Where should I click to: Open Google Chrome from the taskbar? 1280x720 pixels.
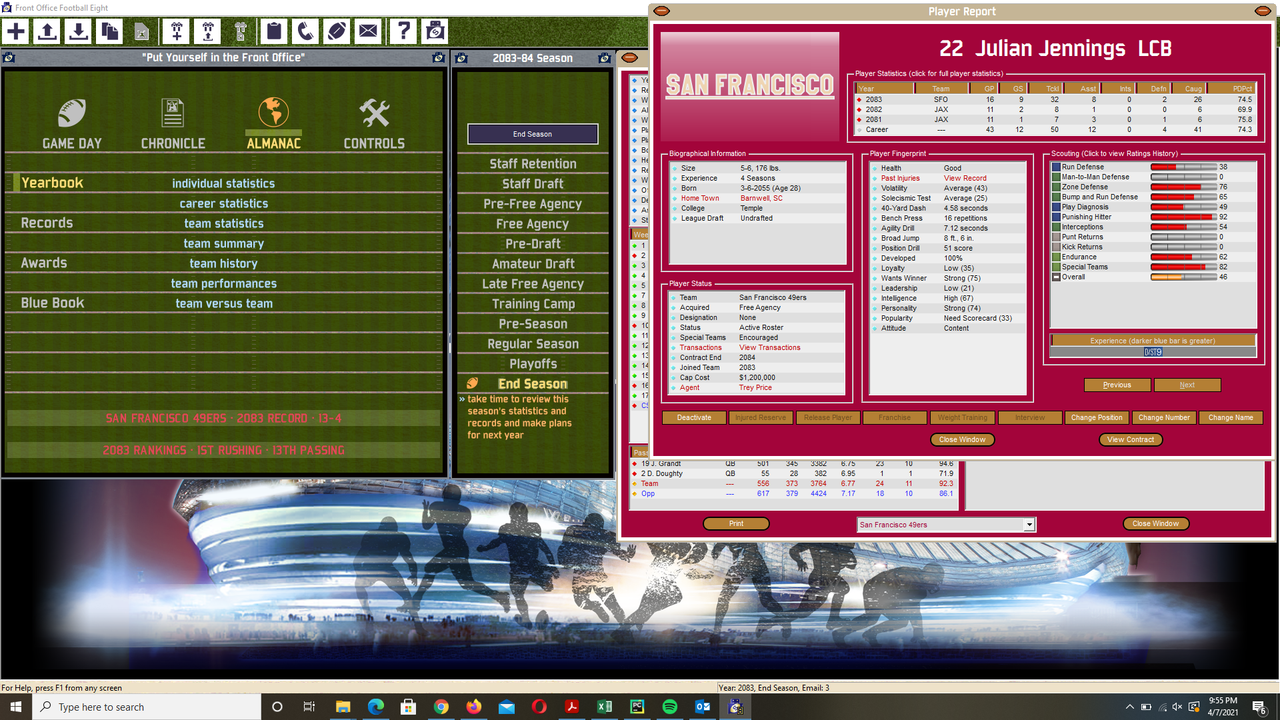click(441, 707)
